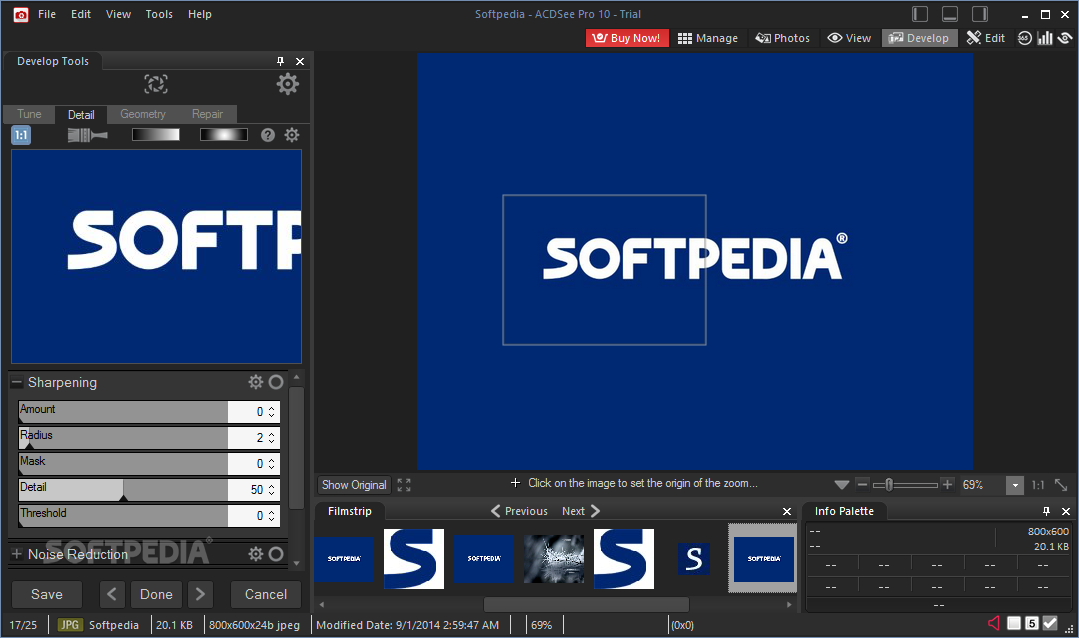The height and width of the screenshot is (638, 1079).
Task: Click the fit image diagonal arrow icon
Action: (x=1061, y=485)
